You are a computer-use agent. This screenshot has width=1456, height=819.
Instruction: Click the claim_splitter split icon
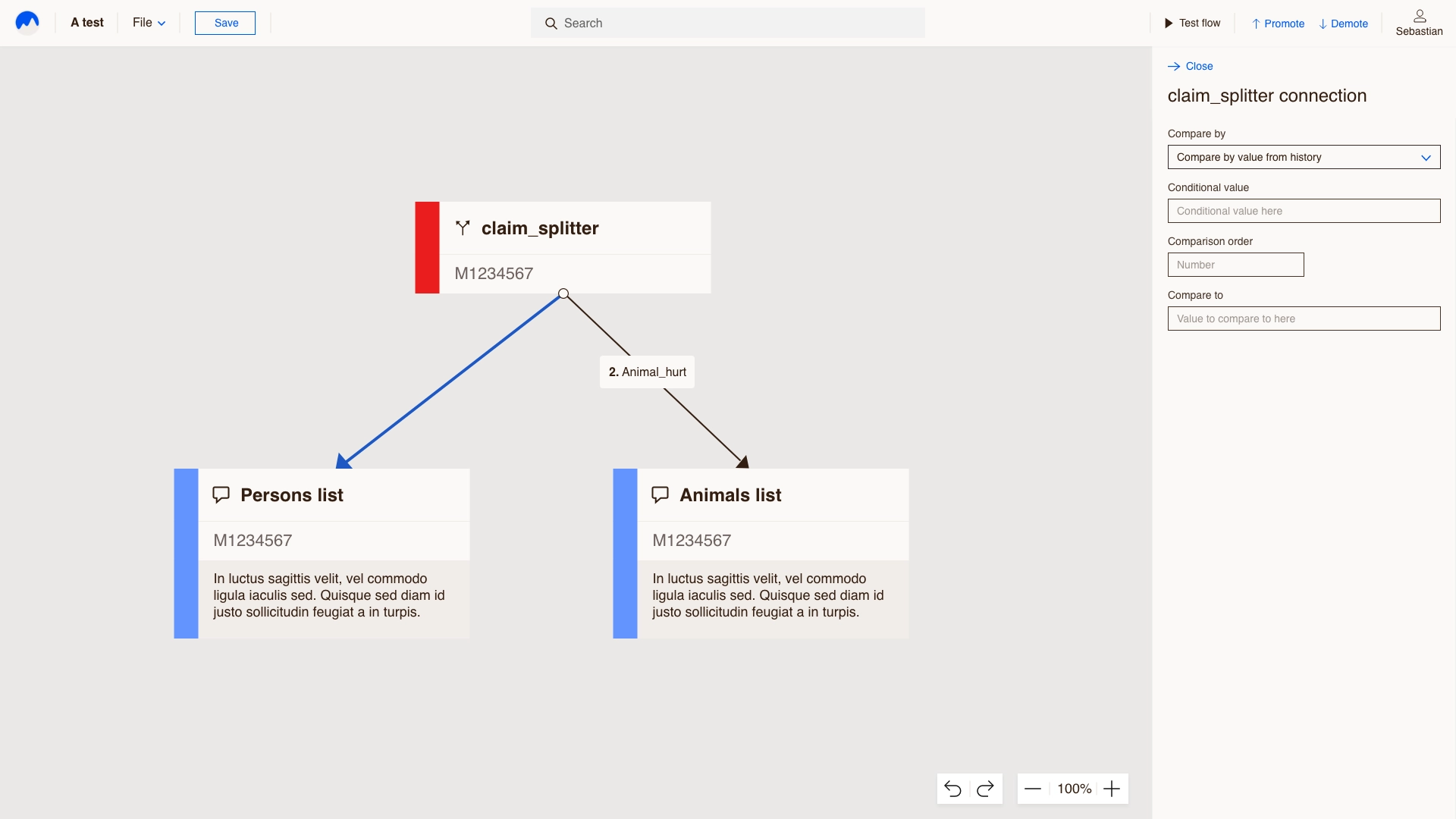[x=463, y=227]
